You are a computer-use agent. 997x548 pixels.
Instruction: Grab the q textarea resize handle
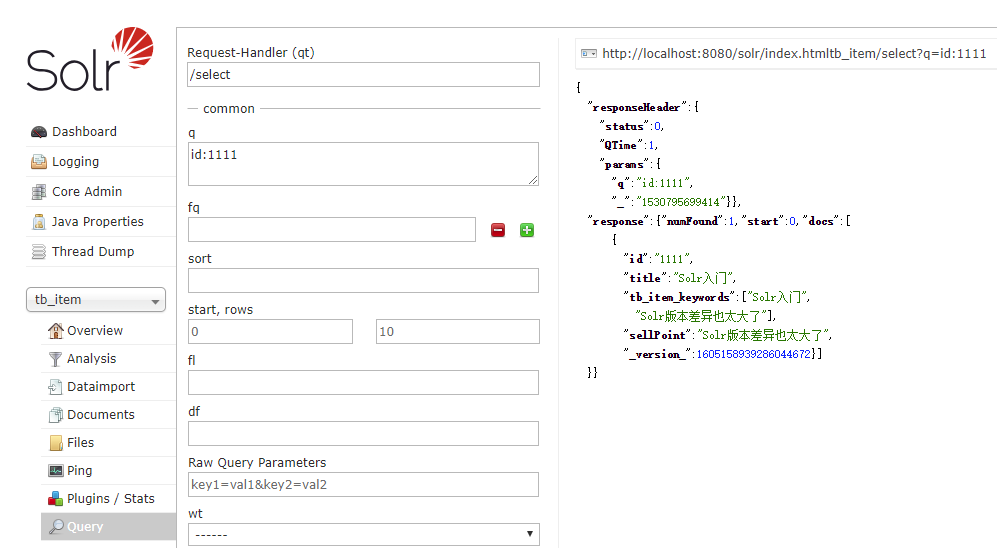click(533, 181)
